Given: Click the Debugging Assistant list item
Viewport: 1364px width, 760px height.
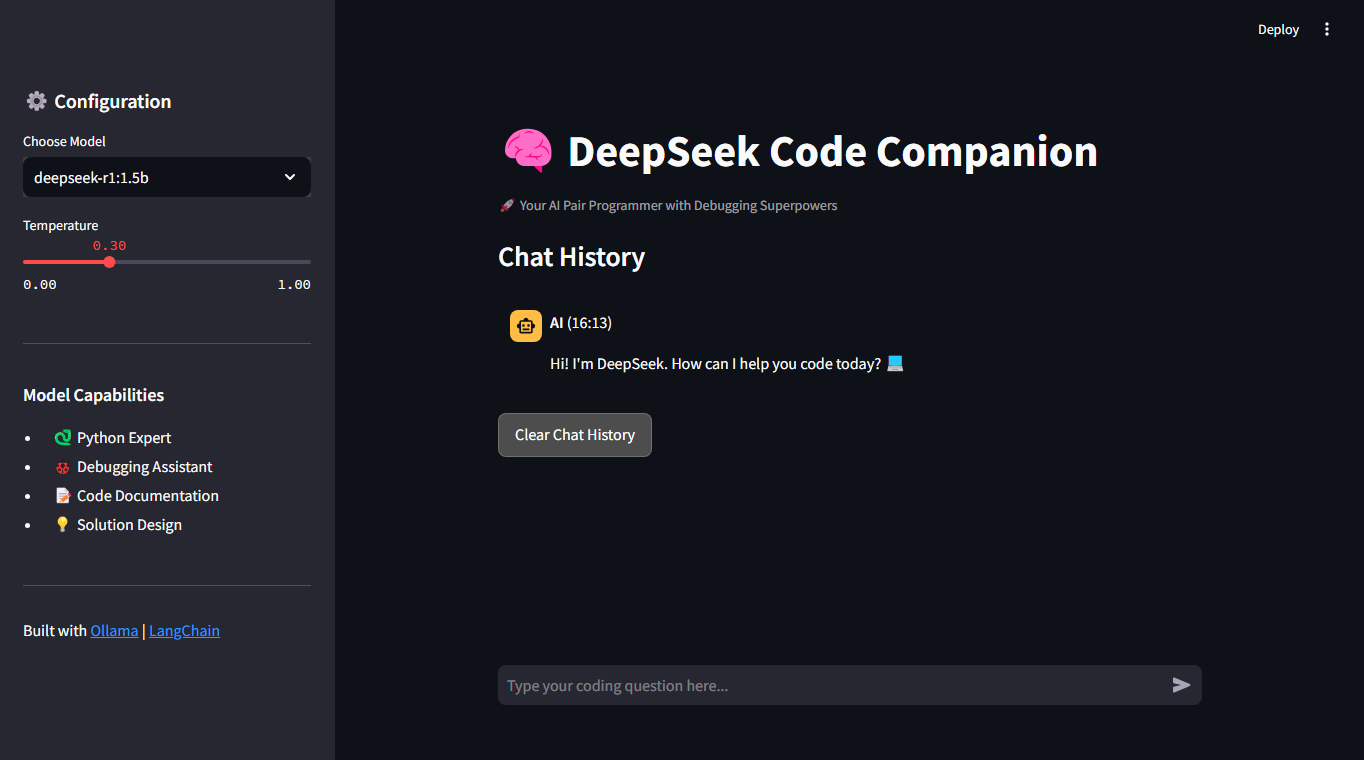Looking at the screenshot, I should pyautogui.click(x=134, y=467).
